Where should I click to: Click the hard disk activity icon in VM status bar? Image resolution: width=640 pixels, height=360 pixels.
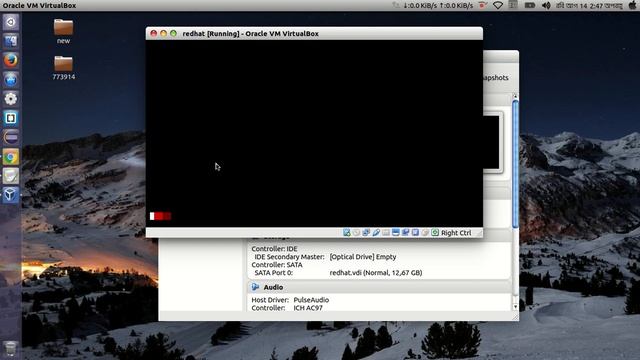click(x=347, y=233)
